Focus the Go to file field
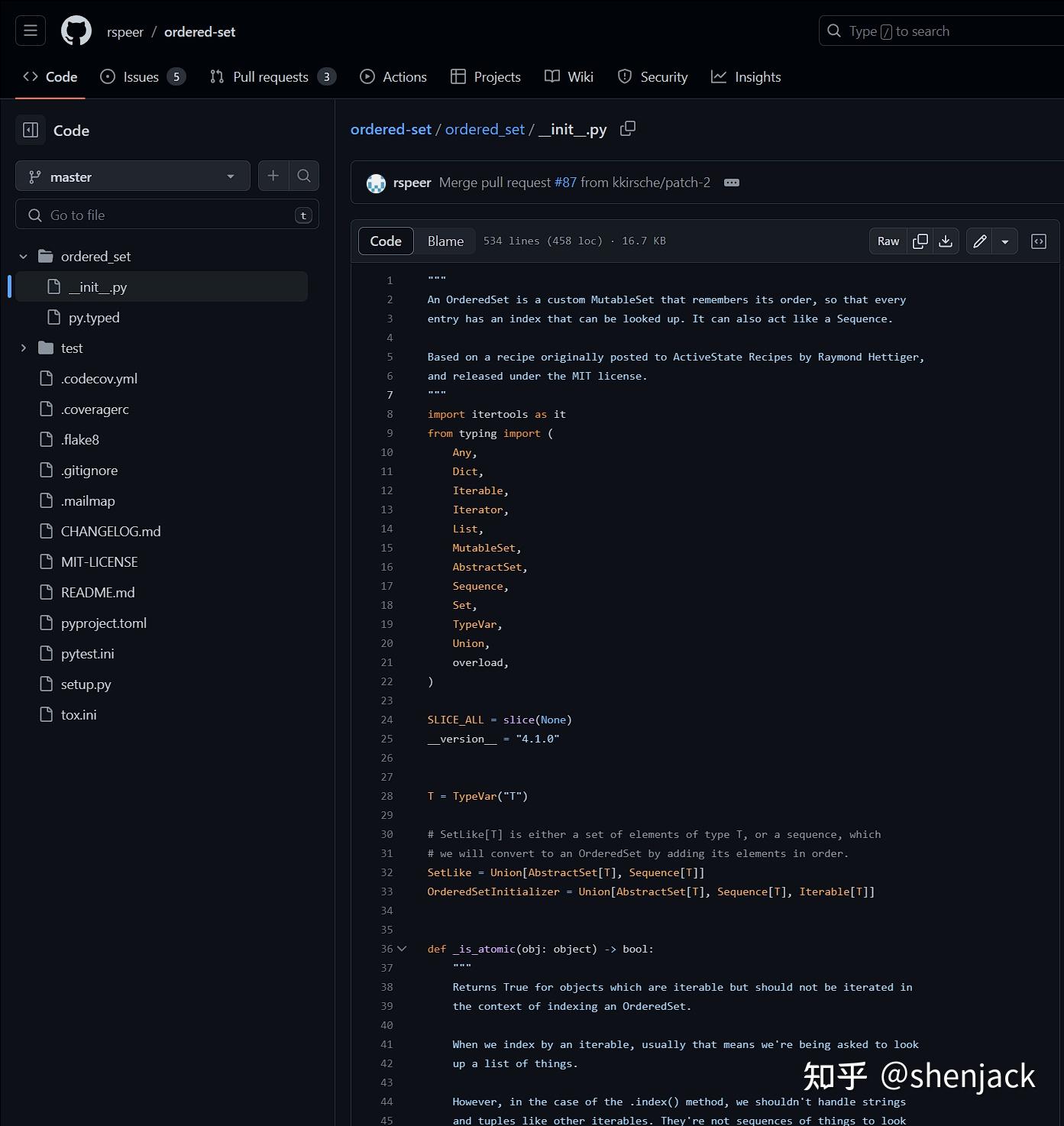This screenshot has height=1126, width=1064. click(168, 215)
